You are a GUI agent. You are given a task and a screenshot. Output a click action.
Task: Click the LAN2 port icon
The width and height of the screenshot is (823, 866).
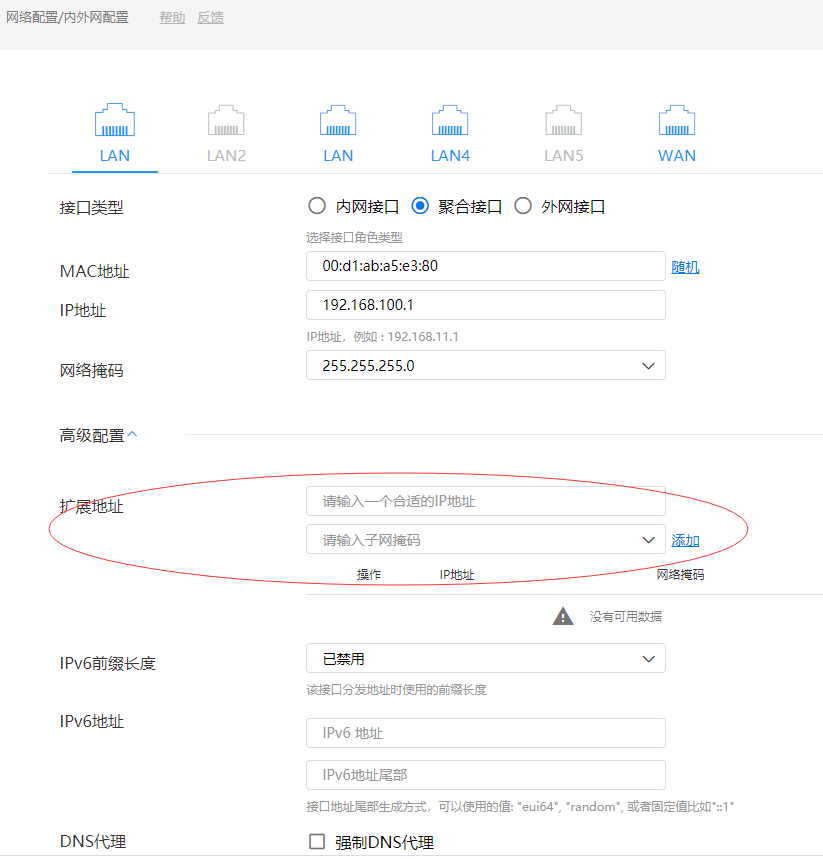click(226, 122)
